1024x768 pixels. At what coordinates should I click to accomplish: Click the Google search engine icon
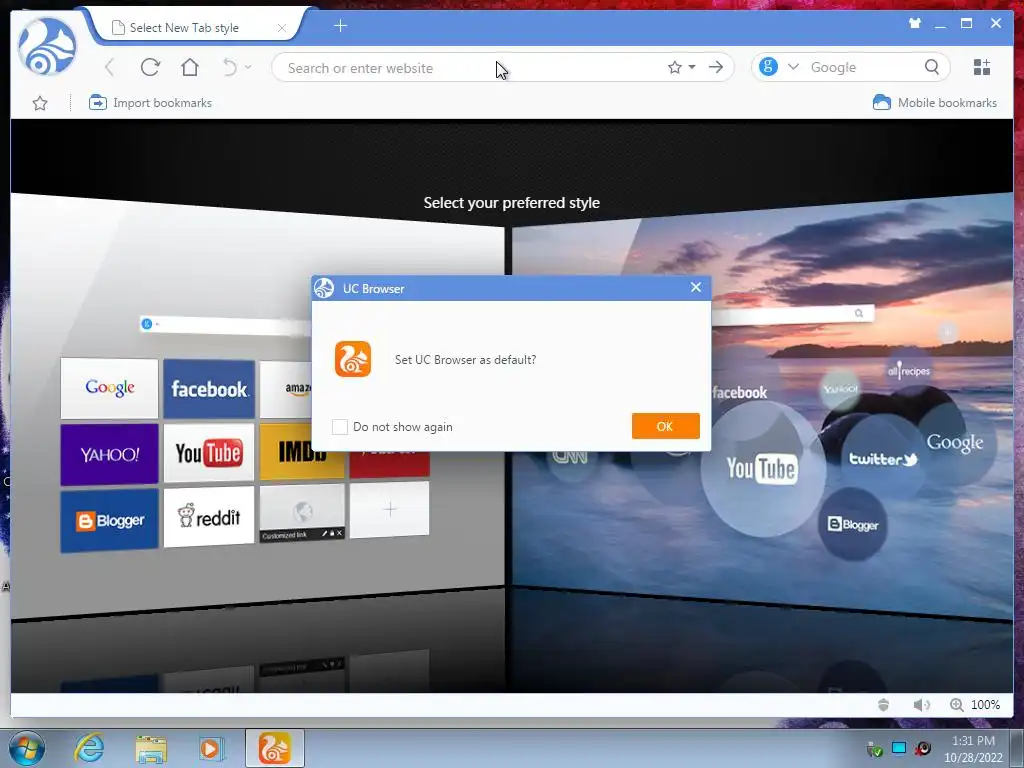(769, 67)
